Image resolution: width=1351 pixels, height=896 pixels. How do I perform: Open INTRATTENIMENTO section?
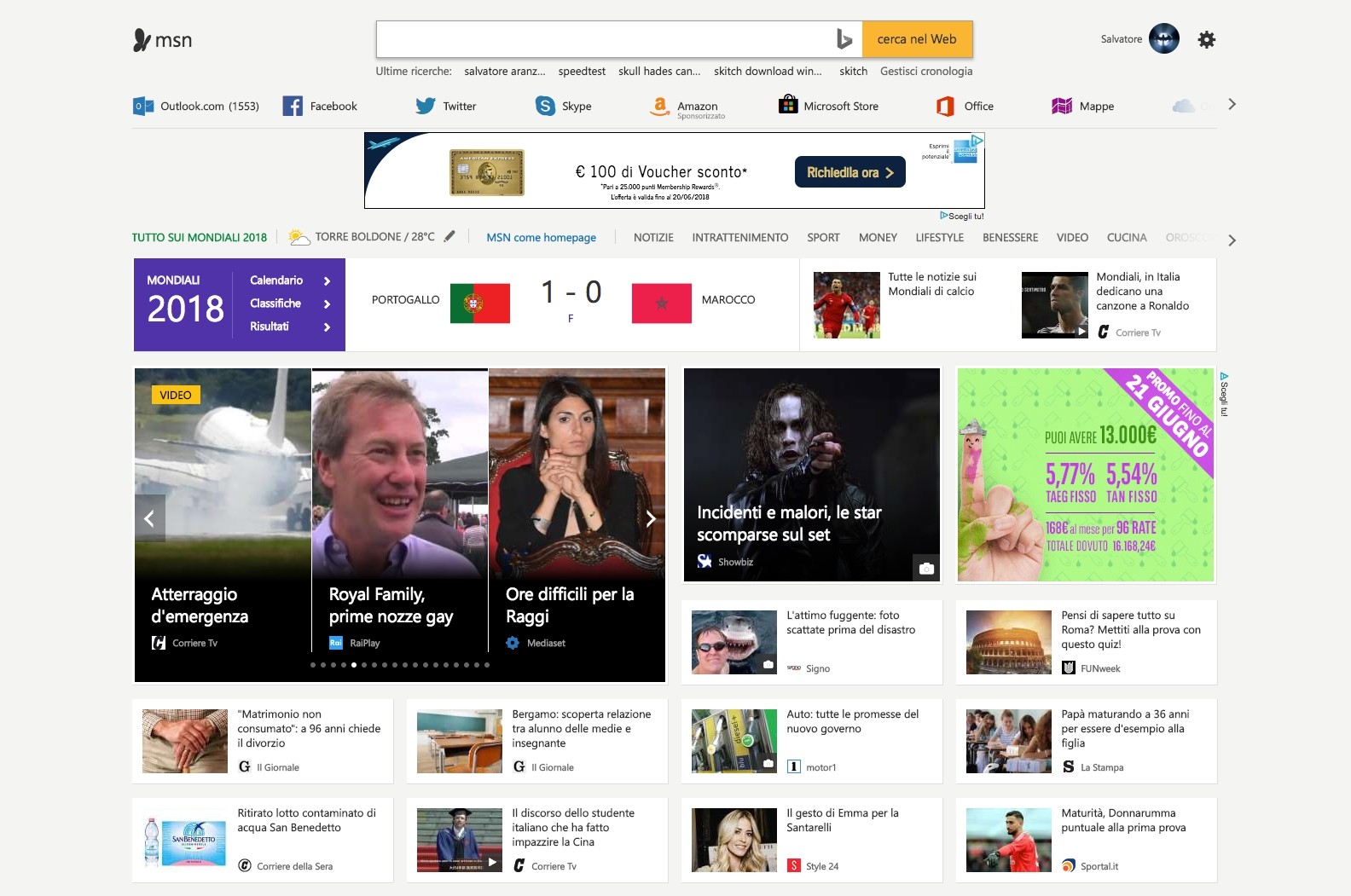click(x=740, y=237)
